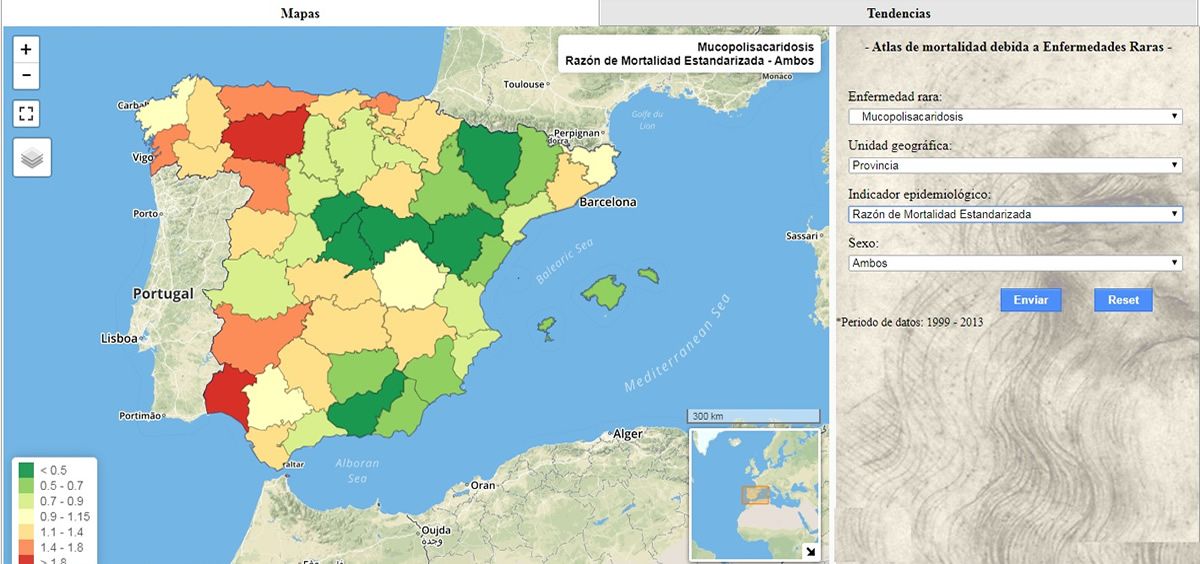The image size is (1200, 564).
Task: Expand the Sexo dropdown
Action: pos(1015,263)
